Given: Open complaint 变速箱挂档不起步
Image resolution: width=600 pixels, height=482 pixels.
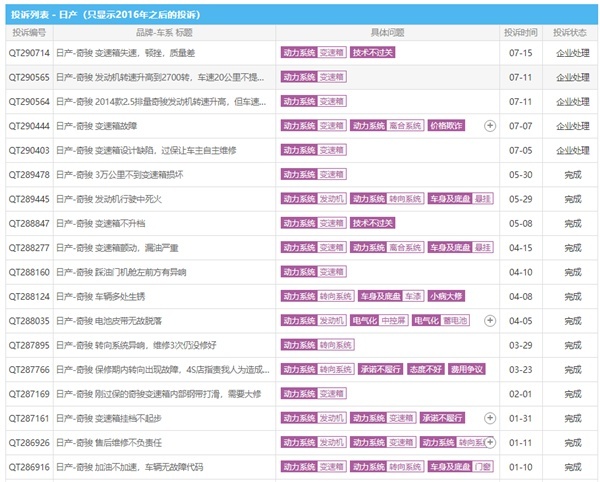Looking at the screenshot, I should pyautogui.click(x=109, y=418).
